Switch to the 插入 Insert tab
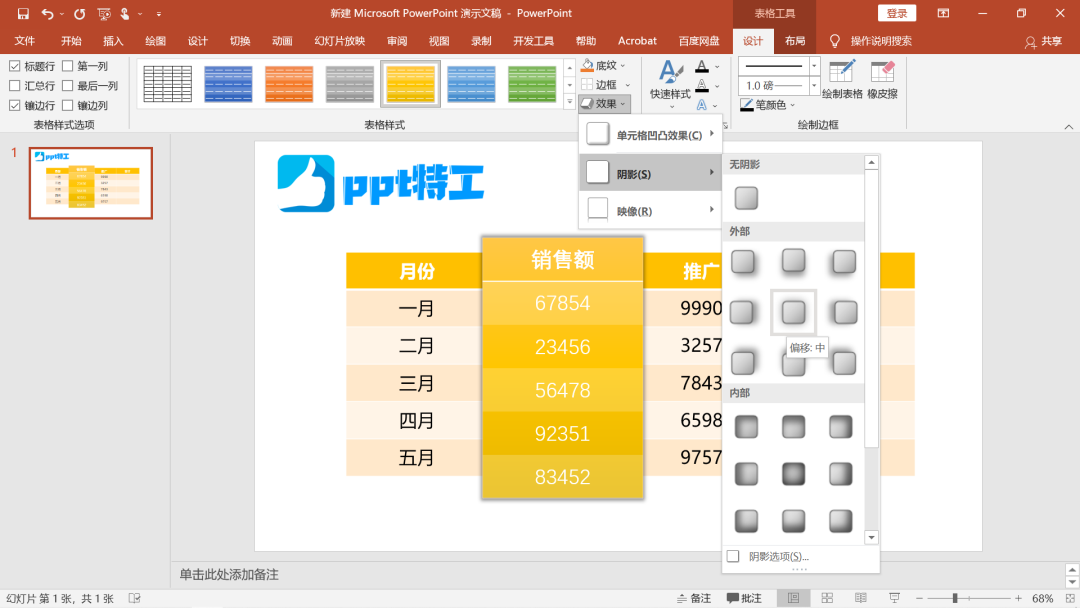Image resolution: width=1080 pixels, height=608 pixels. [x=113, y=41]
